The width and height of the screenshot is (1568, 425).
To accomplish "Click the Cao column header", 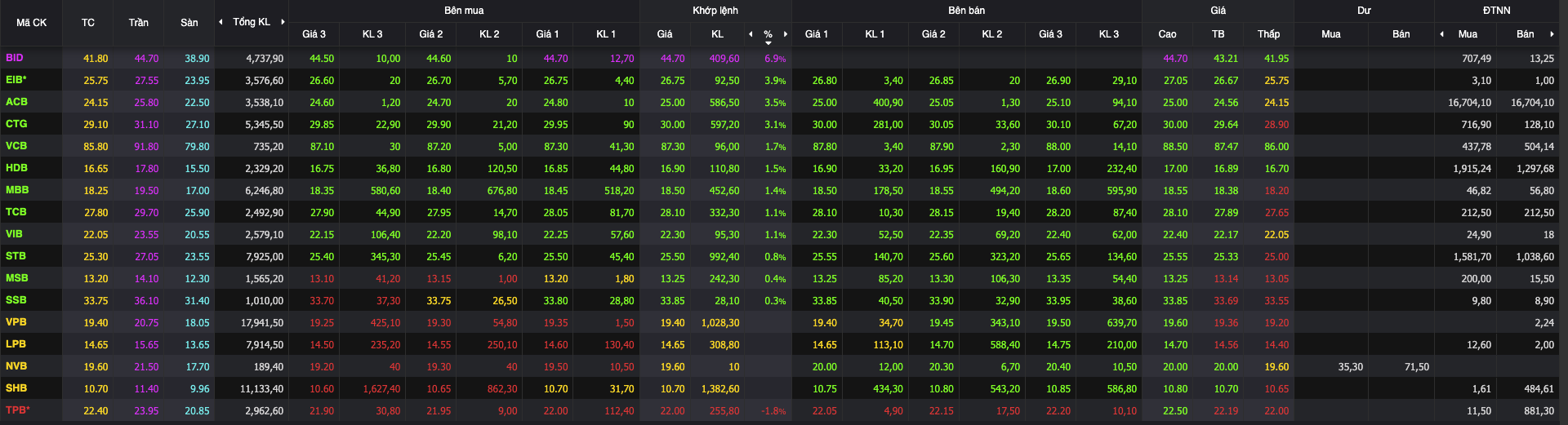I will [x=1168, y=34].
